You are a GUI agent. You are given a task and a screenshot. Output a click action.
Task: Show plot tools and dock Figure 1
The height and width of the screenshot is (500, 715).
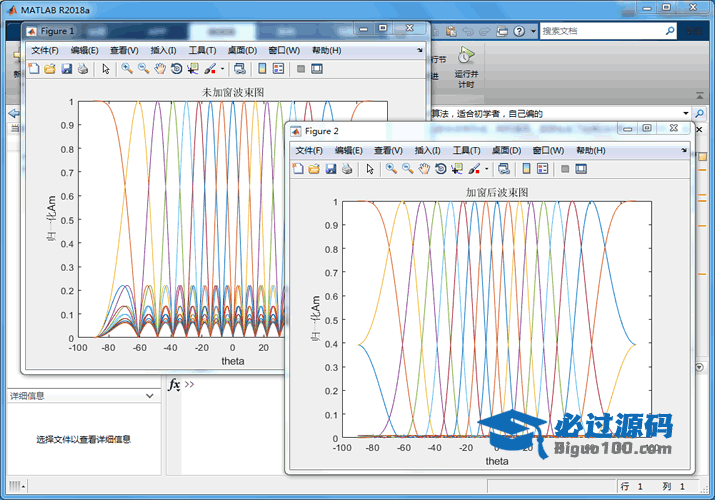point(317,69)
